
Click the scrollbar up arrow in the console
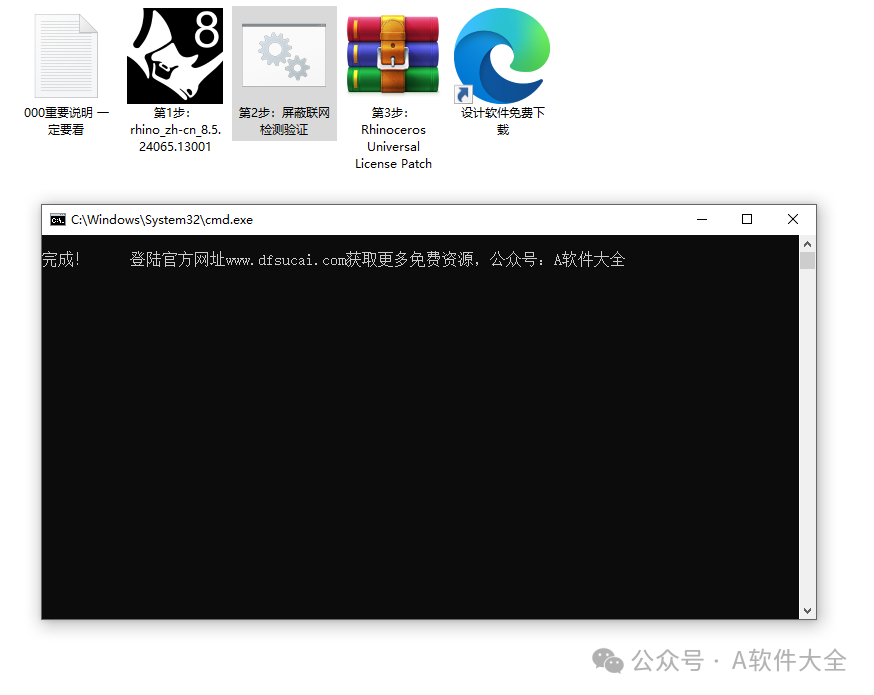point(807,242)
